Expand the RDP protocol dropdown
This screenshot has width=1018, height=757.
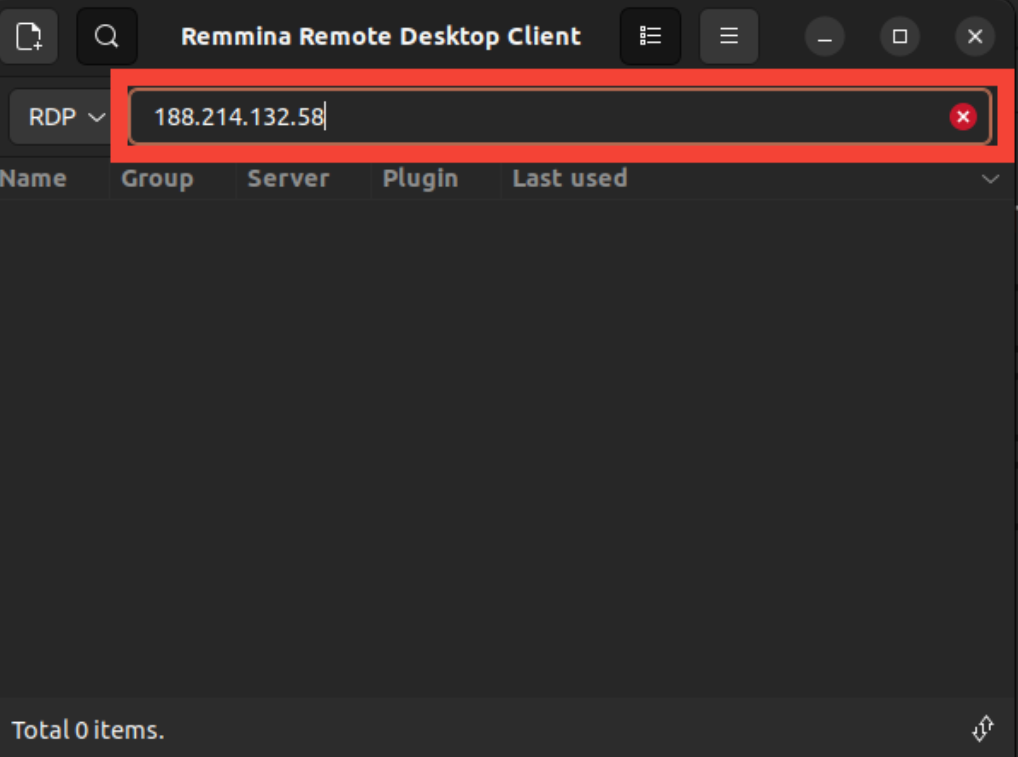[66, 117]
